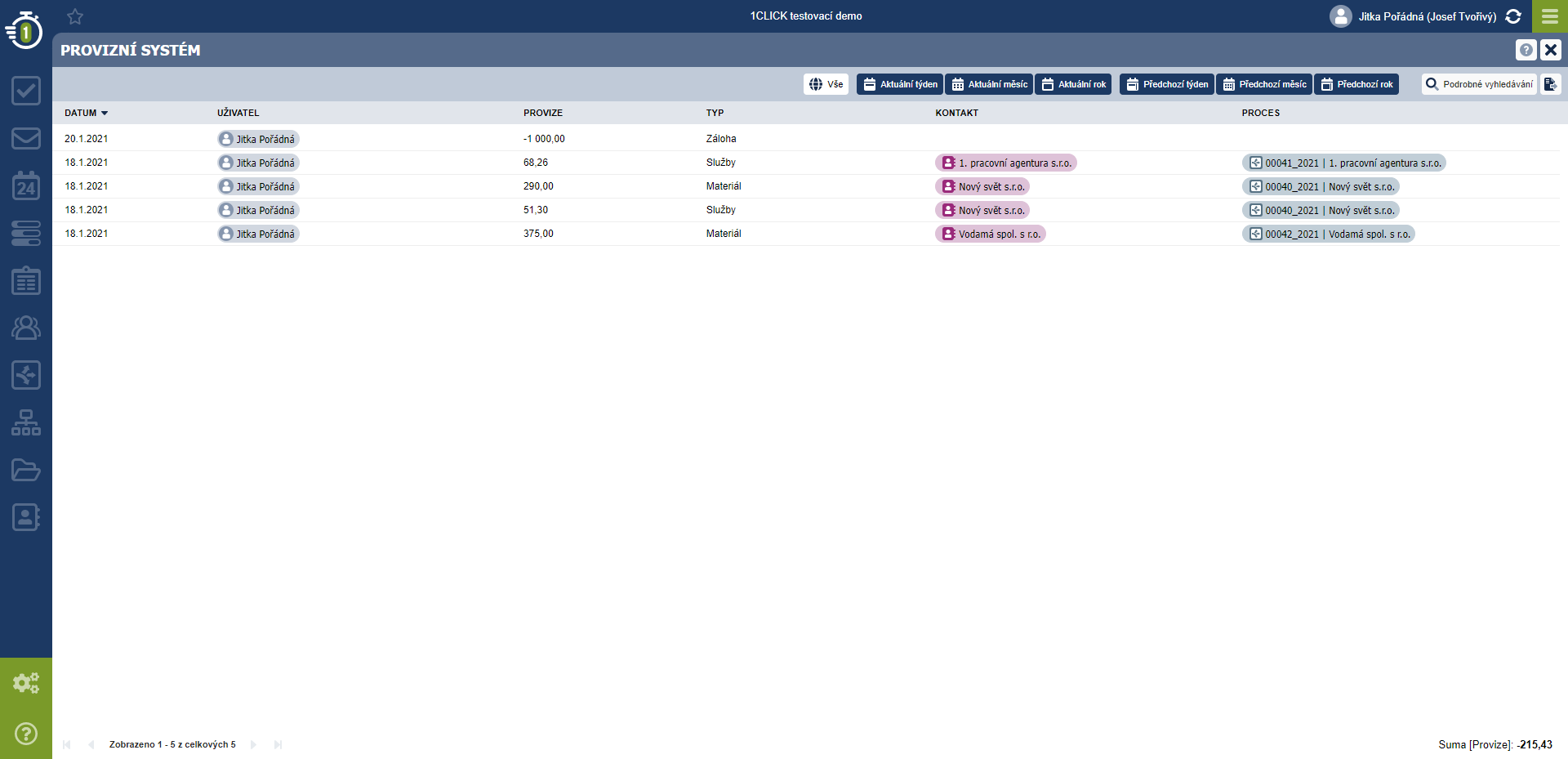
Task: Open the mail envelope sidebar icon
Action: point(26,138)
